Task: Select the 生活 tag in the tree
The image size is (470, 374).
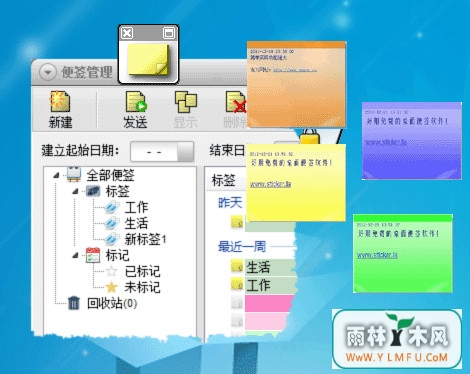Action: (136, 223)
